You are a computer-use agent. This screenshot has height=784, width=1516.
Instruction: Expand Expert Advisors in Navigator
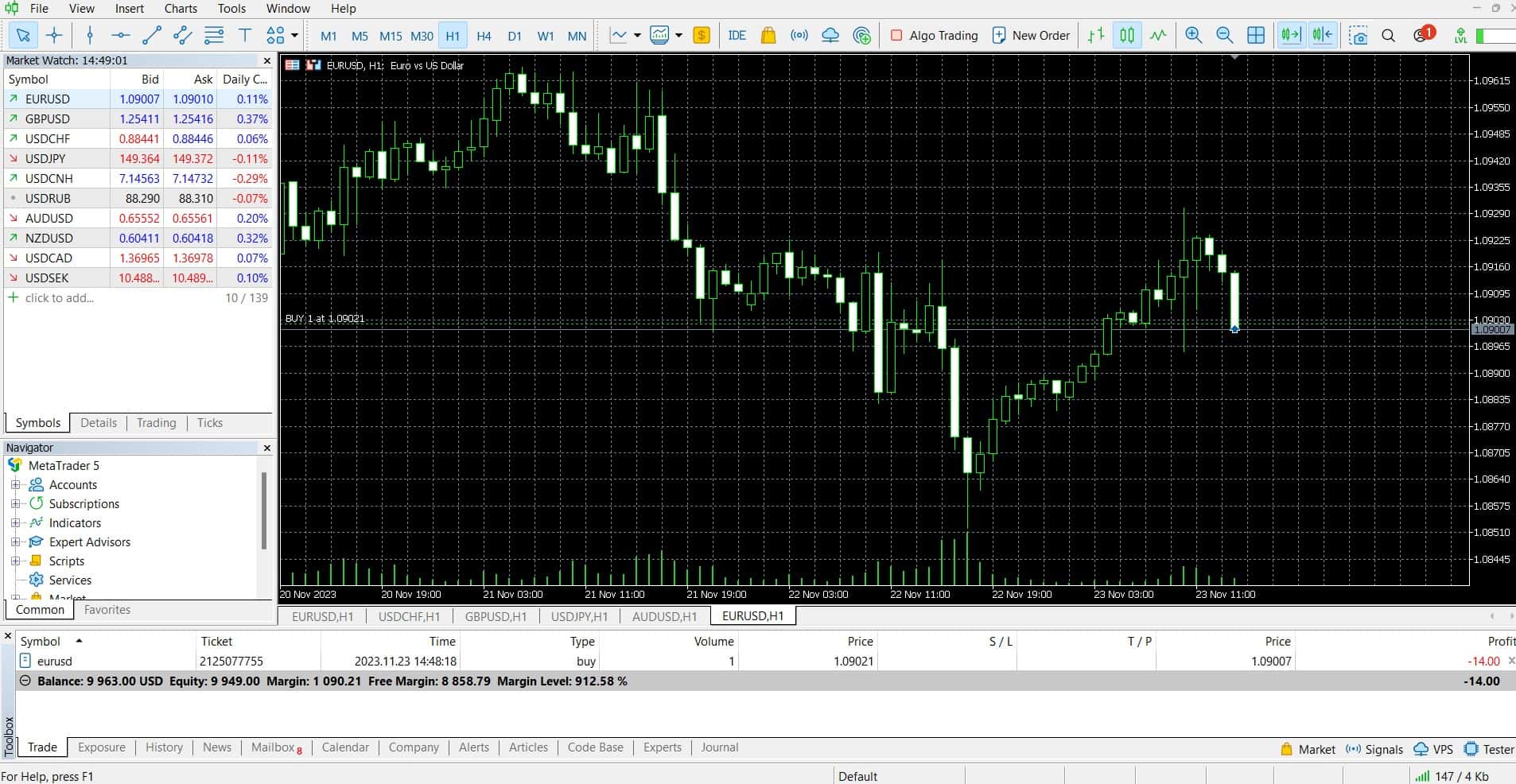pyautogui.click(x=17, y=541)
